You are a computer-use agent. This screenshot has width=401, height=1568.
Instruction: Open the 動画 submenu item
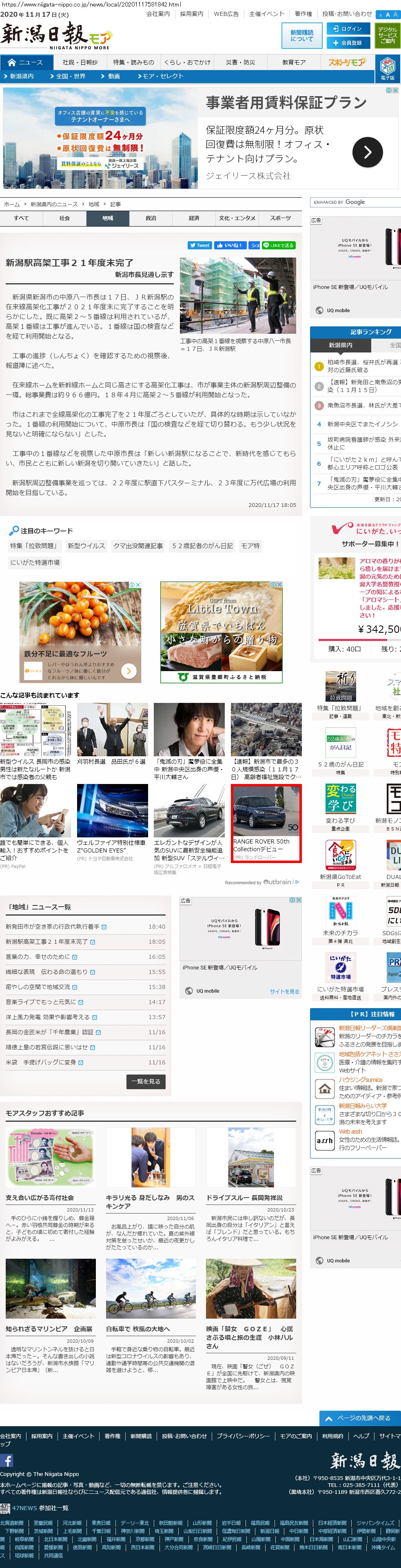click(112, 76)
